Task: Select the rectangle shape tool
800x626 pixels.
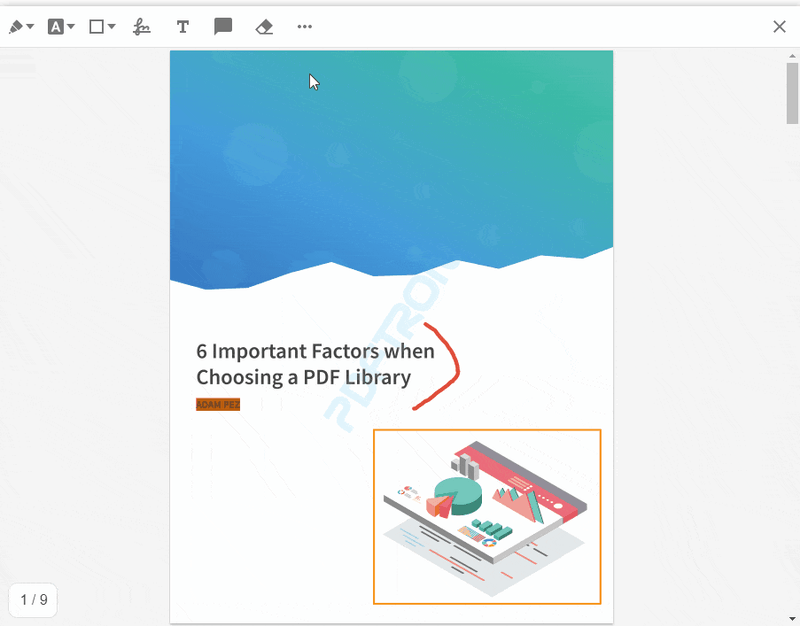Action: point(96,27)
